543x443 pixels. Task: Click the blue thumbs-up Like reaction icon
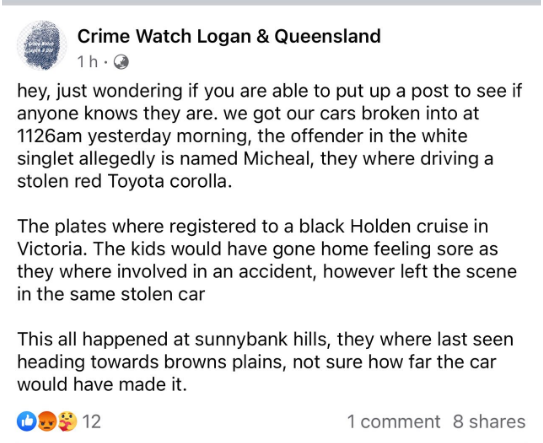click(27, 421)
